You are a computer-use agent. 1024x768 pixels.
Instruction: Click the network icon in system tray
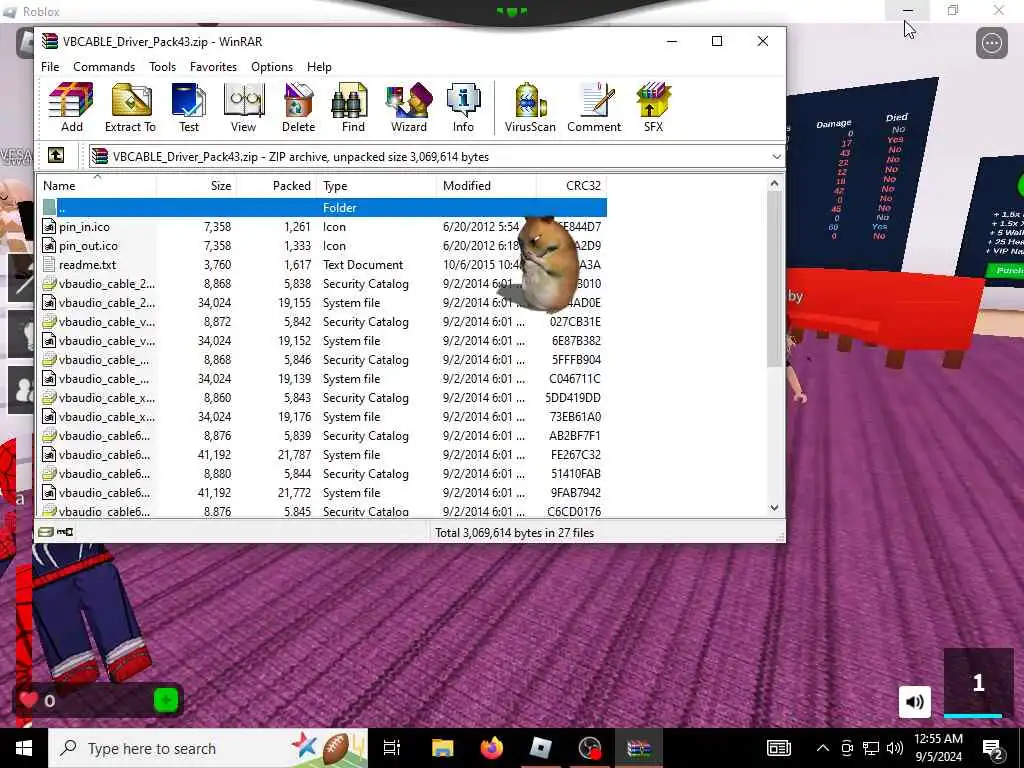871,748
